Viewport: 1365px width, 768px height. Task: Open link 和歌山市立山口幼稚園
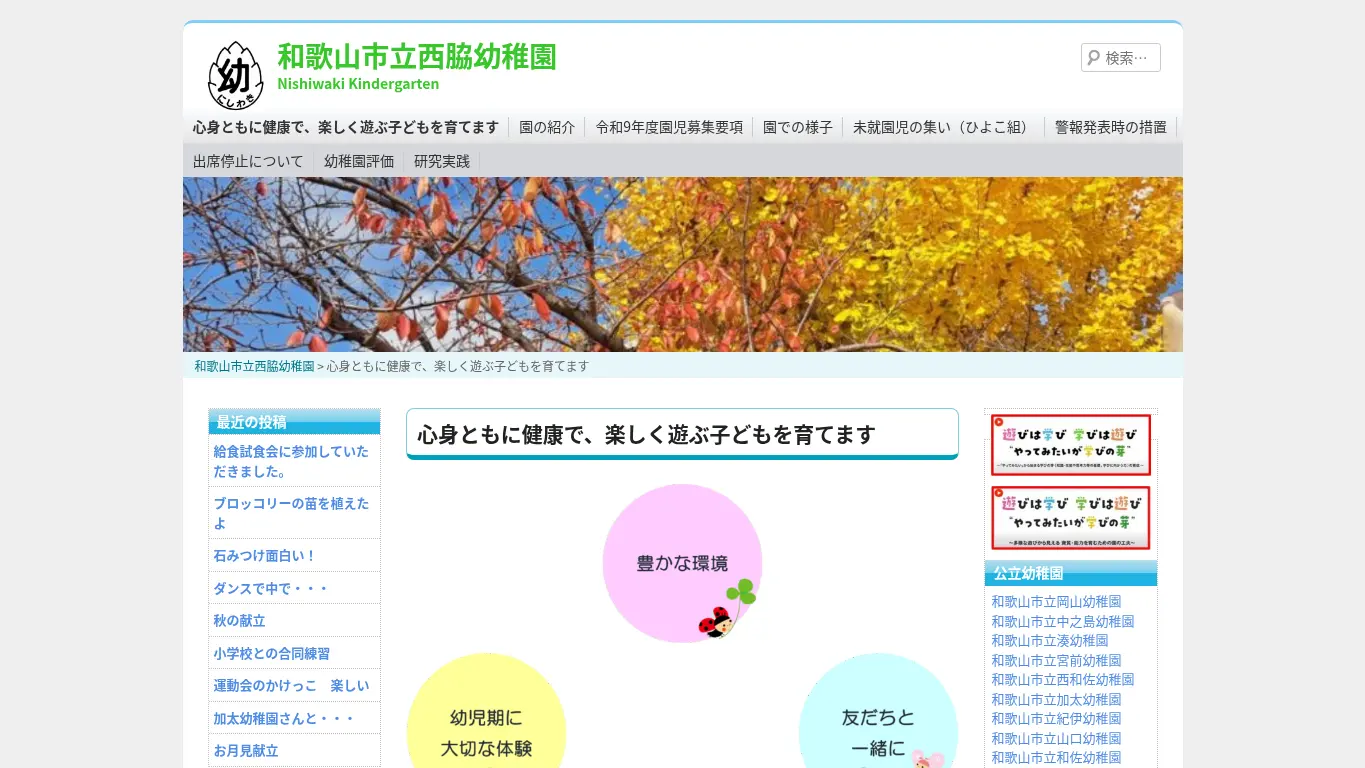point(1056,738)
